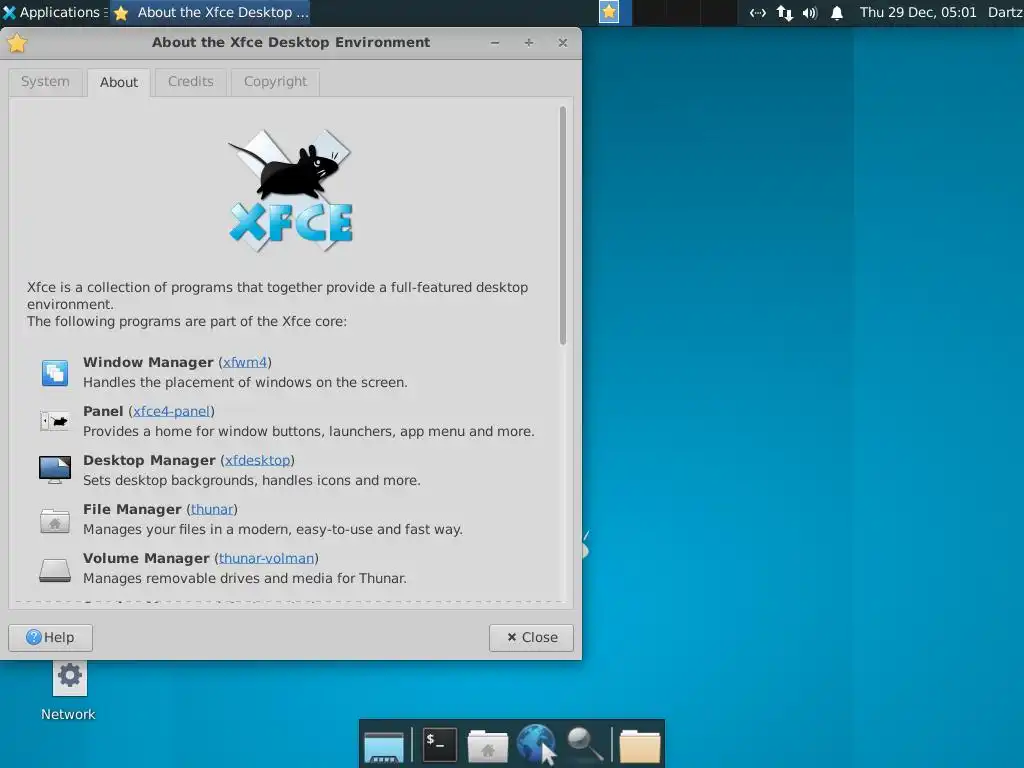Click the dialog's vertical scrollbar
The width and height of the screenshot is (1024, 768).
point(563,225)
